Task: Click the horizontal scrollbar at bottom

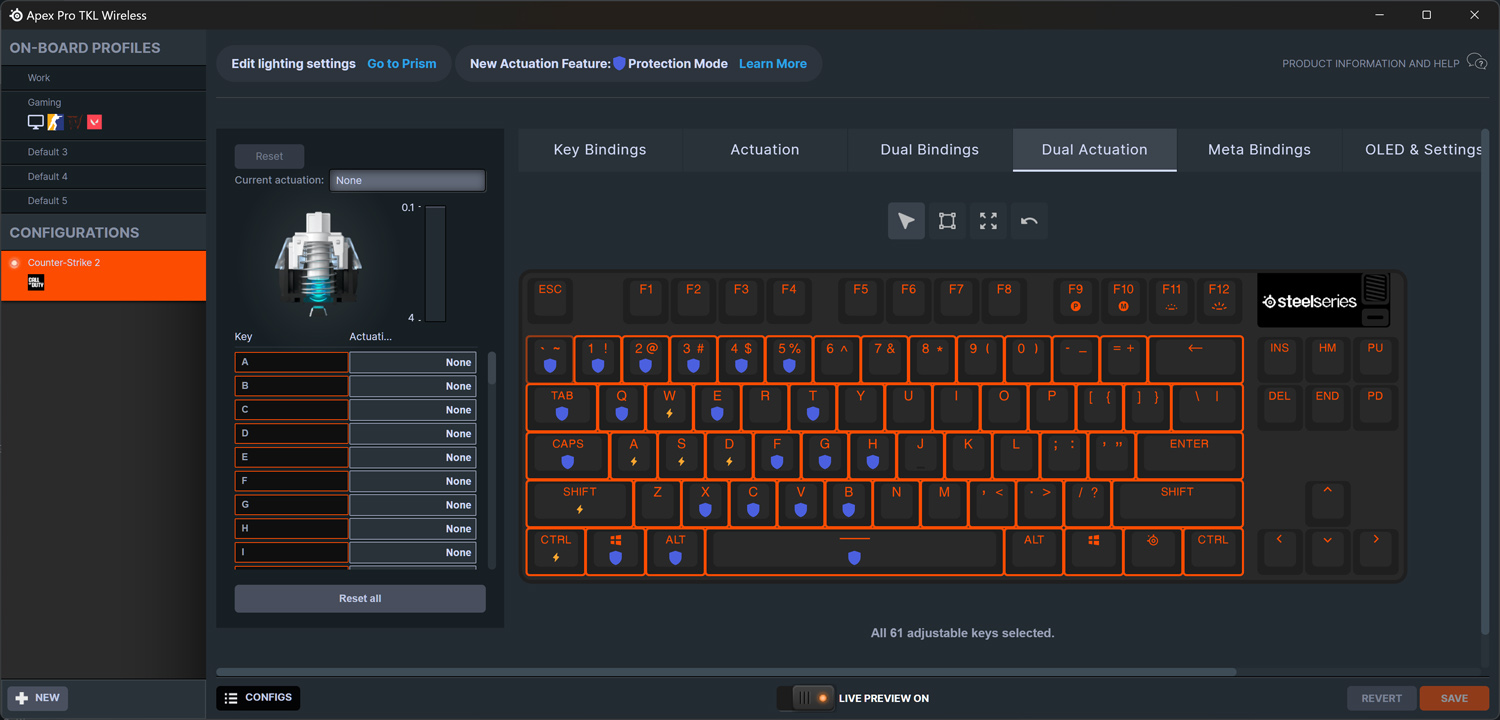Action: 727,672
